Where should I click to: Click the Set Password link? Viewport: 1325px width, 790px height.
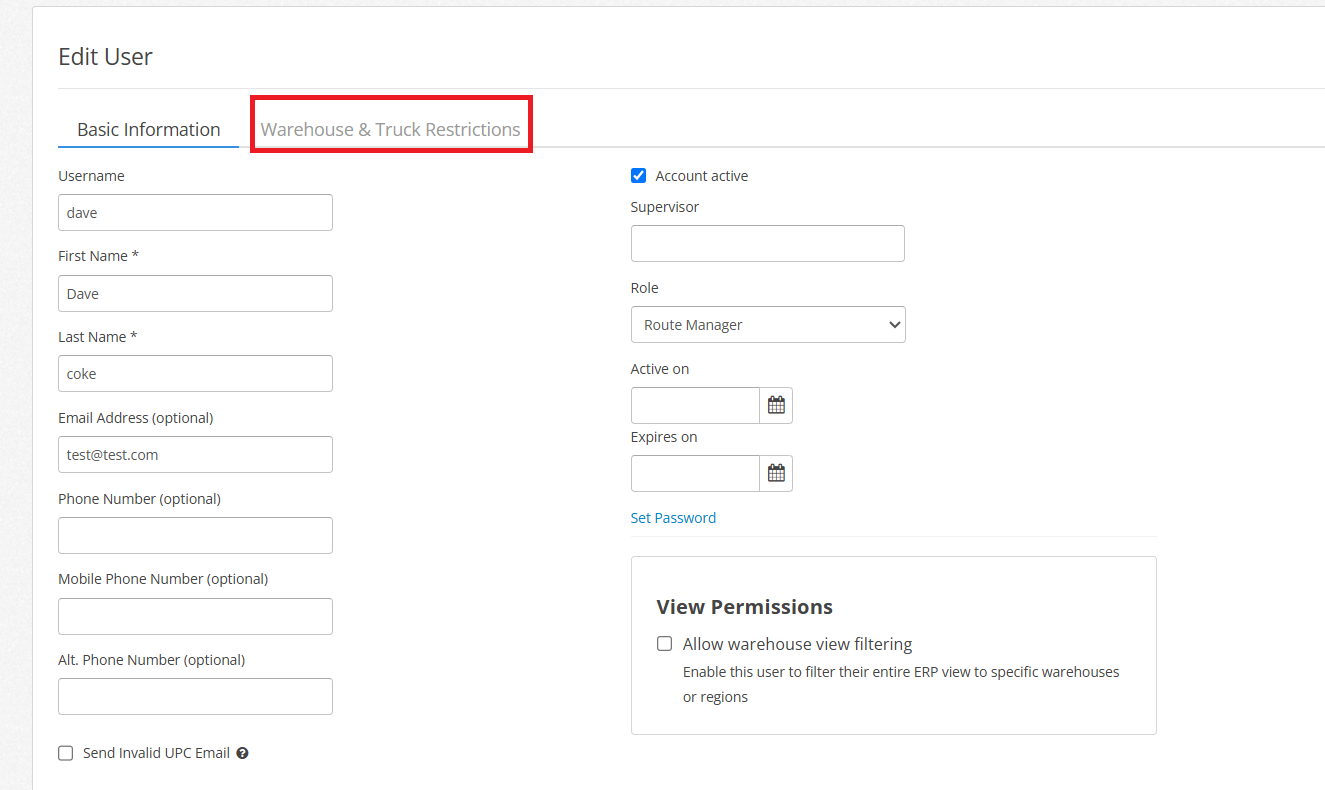673,518
